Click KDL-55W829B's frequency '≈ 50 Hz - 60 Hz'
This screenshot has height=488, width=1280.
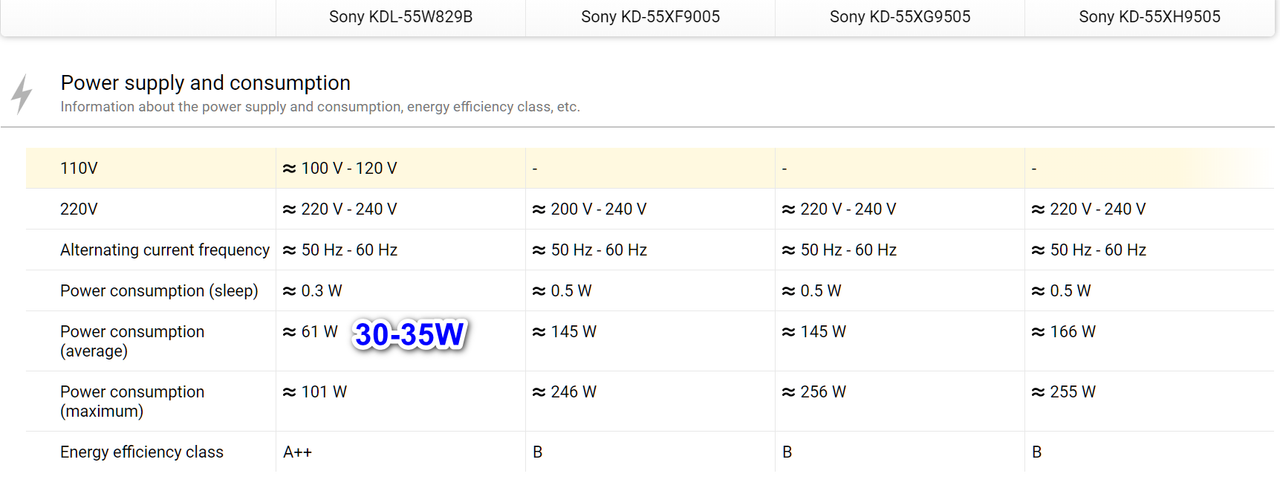[341, 250]
